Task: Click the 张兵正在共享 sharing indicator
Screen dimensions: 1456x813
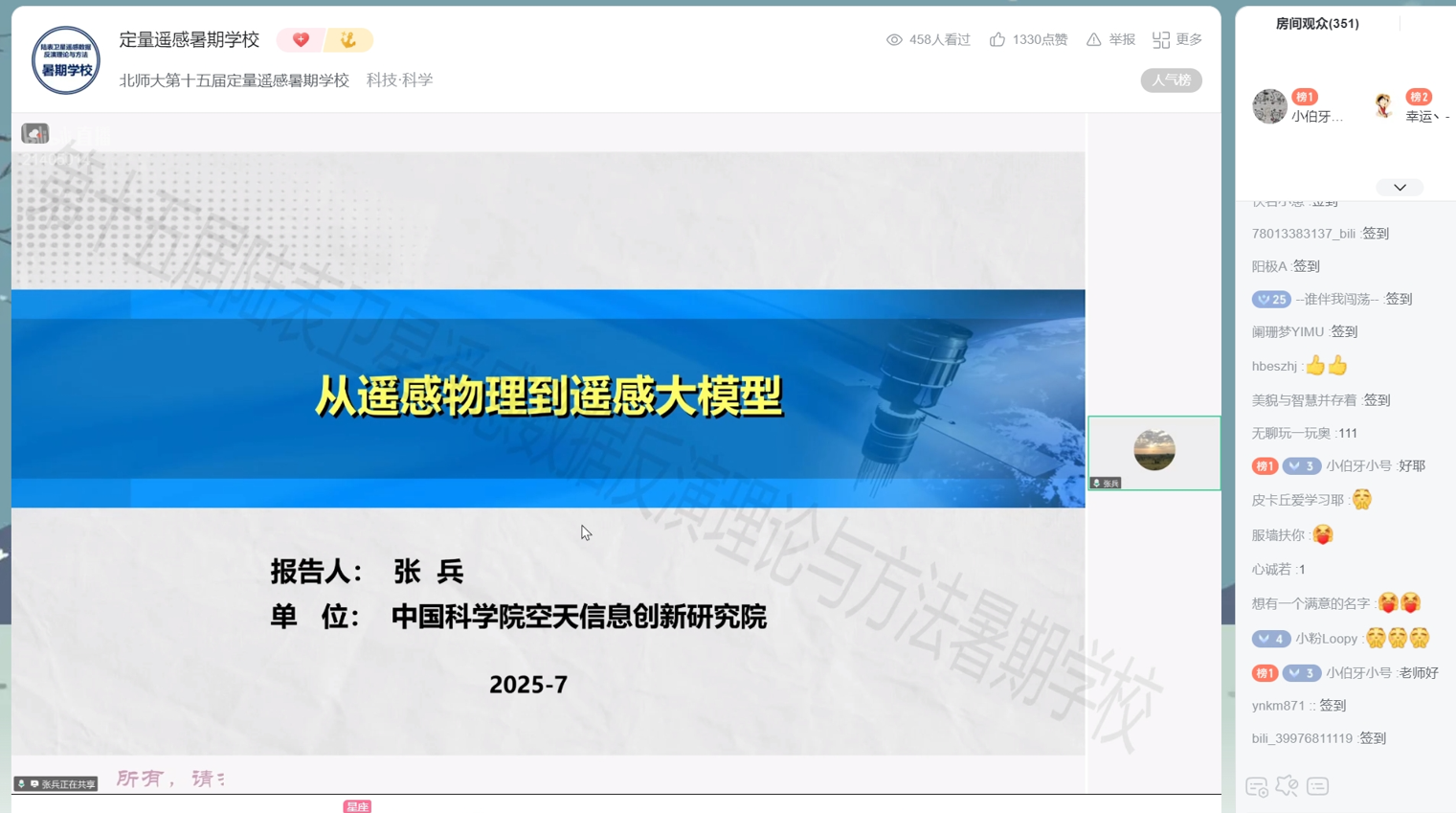Action: pyautogui.click(x=56, y=783)
